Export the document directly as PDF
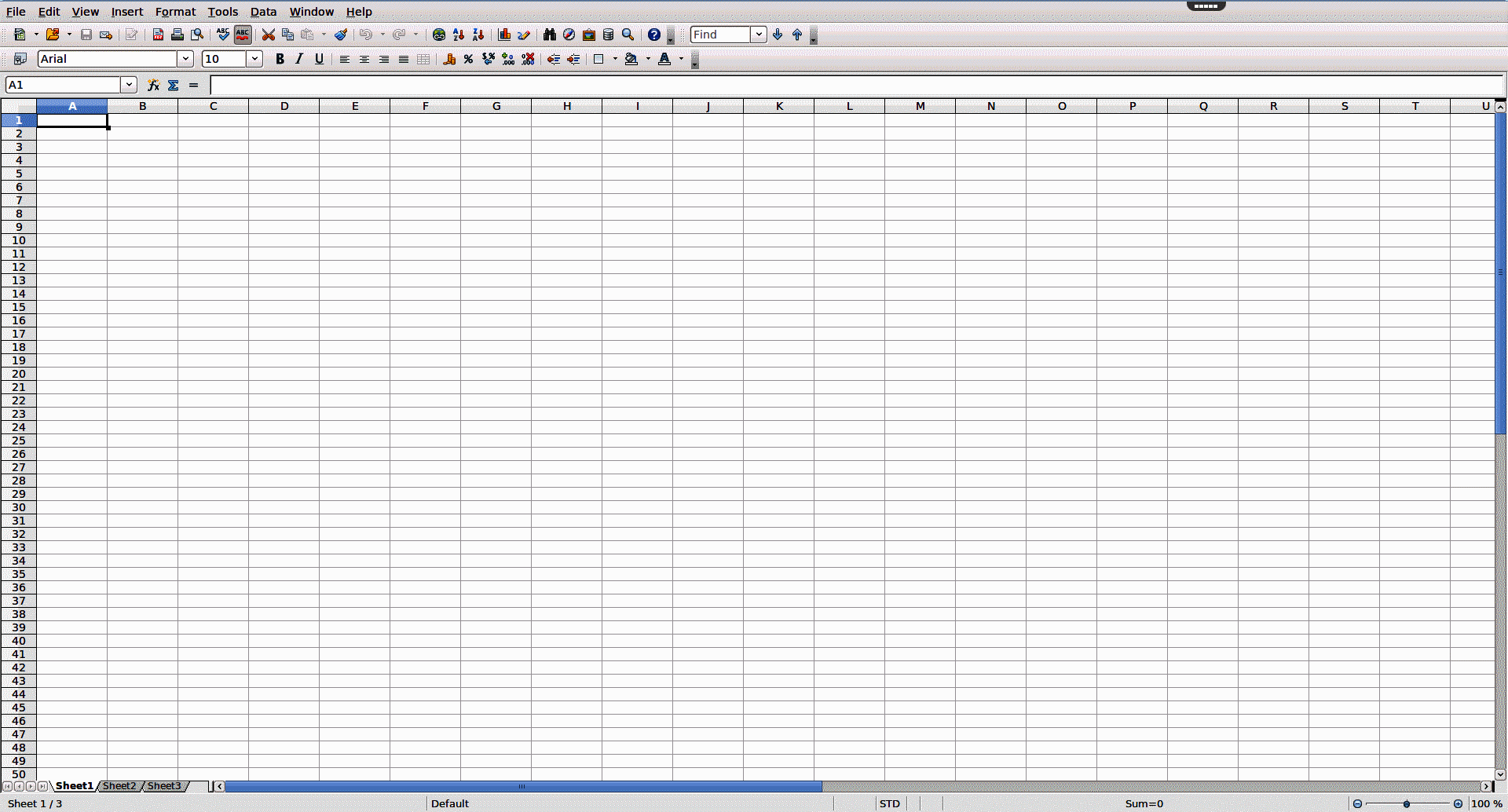Screen dimensions: 1508x812 (157, 35)
